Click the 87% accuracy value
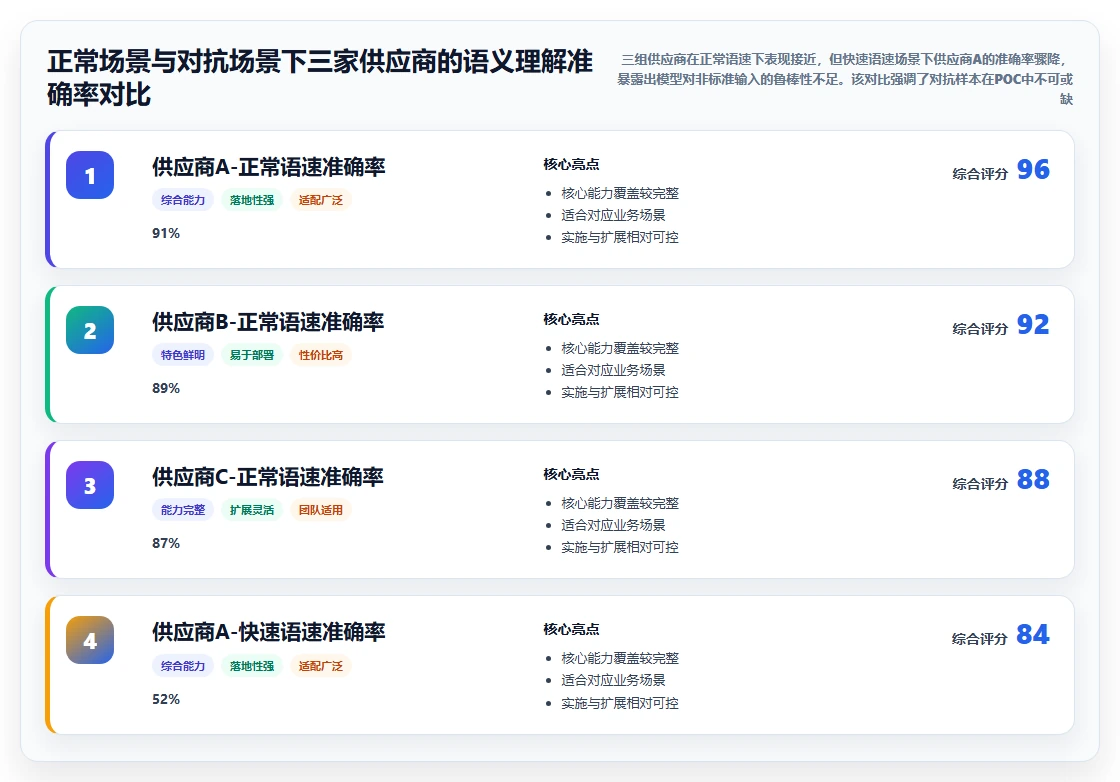Viewport: 1120px width, 782px height. (166, 543)
